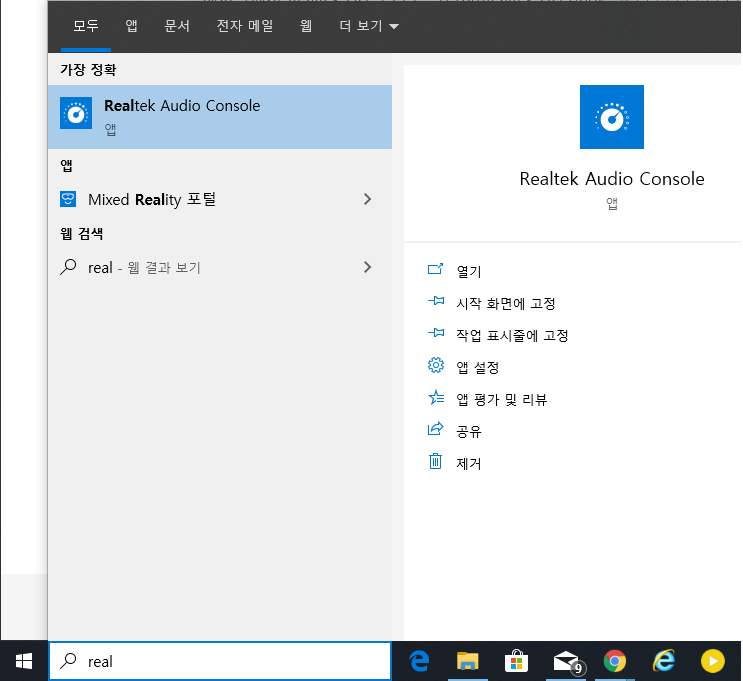This screenshot has height=681, width=743.
Task: Click the Mixed Reality 포털 headset icon
Action: pos(68,199)
